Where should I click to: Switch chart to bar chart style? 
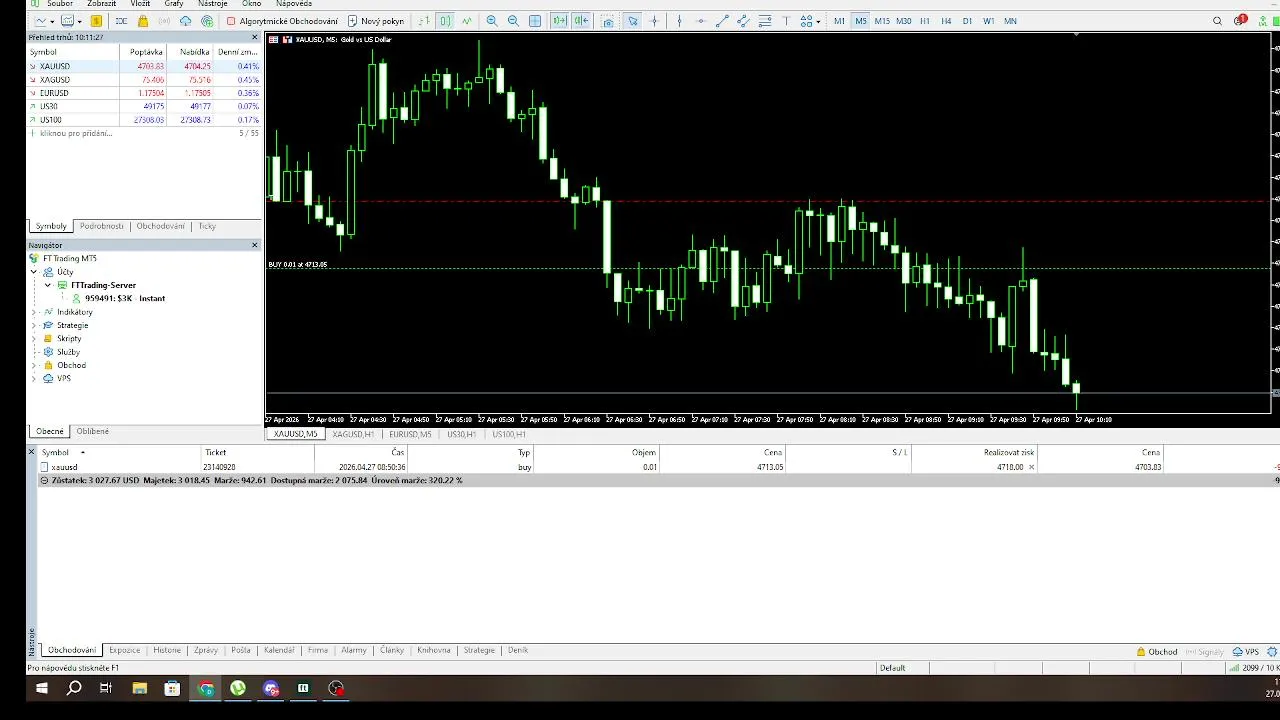click(x=424, y=21)
